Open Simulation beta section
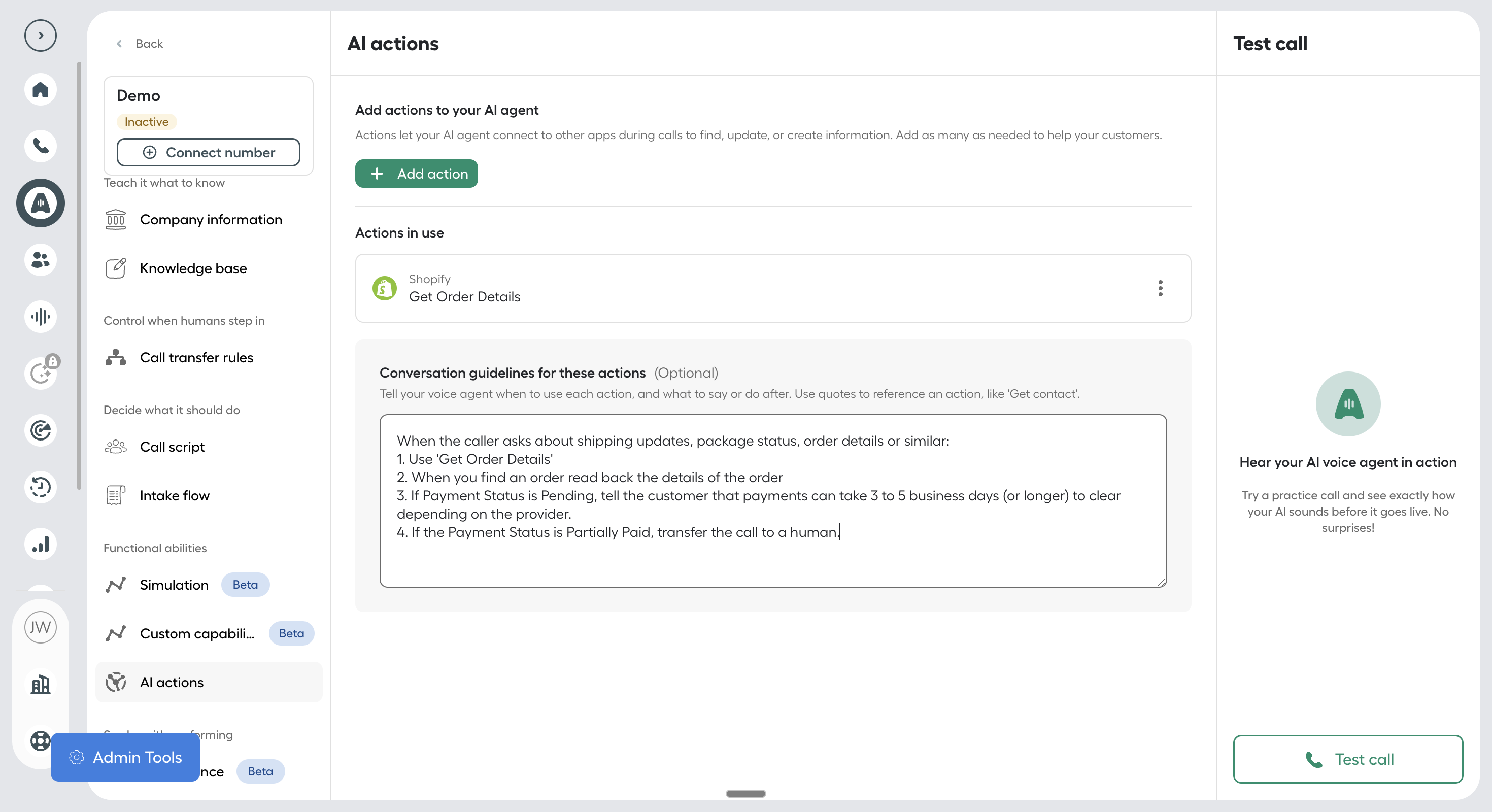 [209, 584]
